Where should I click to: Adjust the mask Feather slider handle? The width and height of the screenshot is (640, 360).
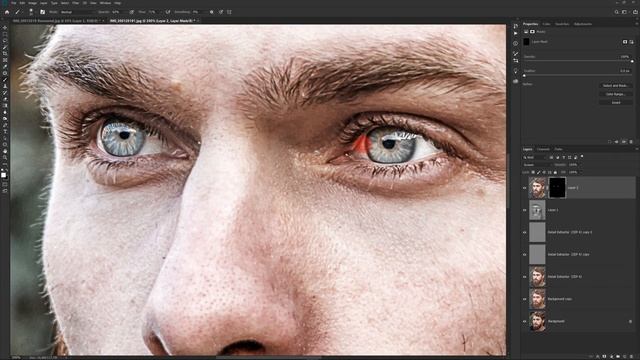click(524, 76)
